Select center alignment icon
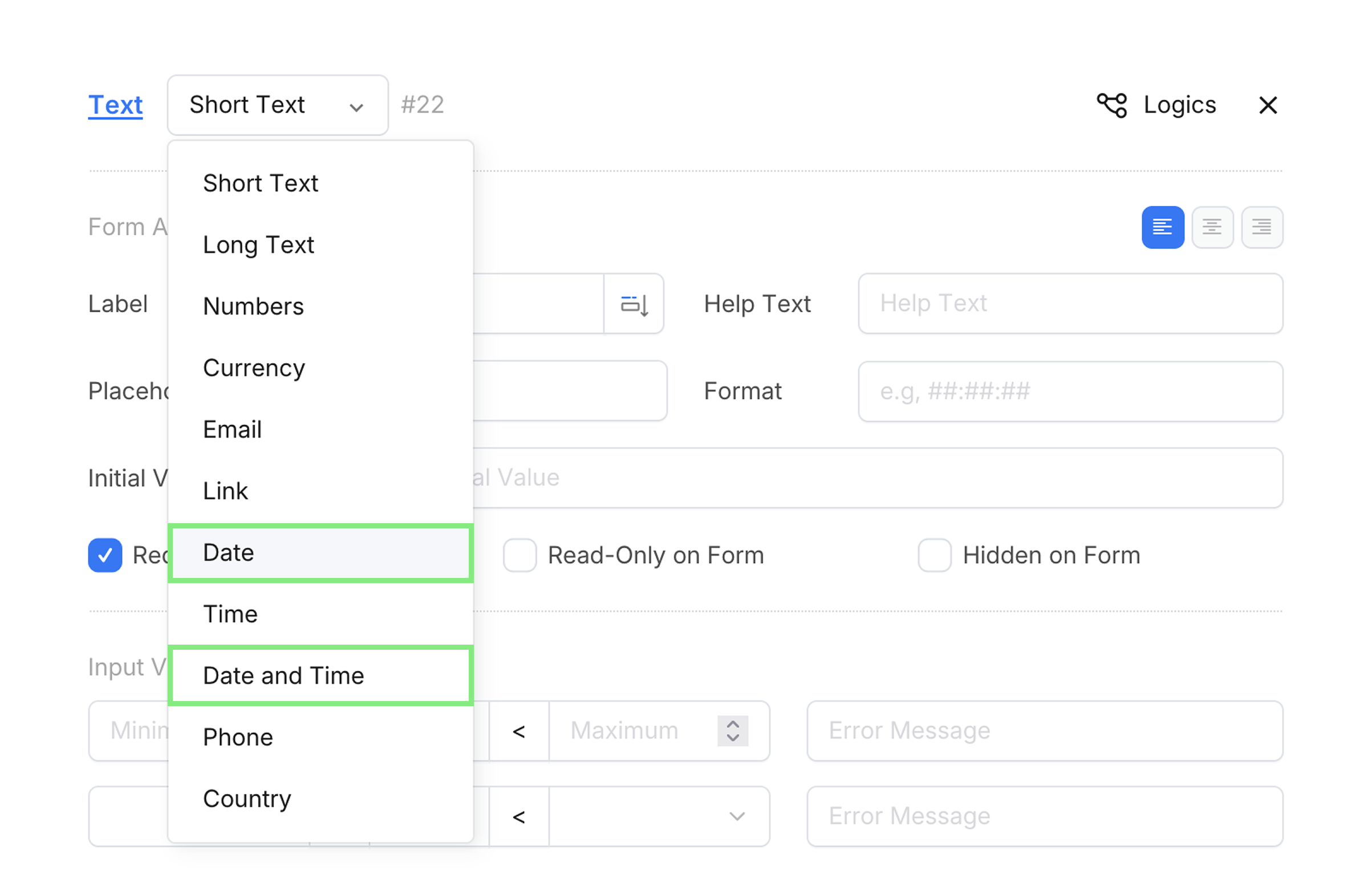1372x884 pixels. coord(1212,227)
